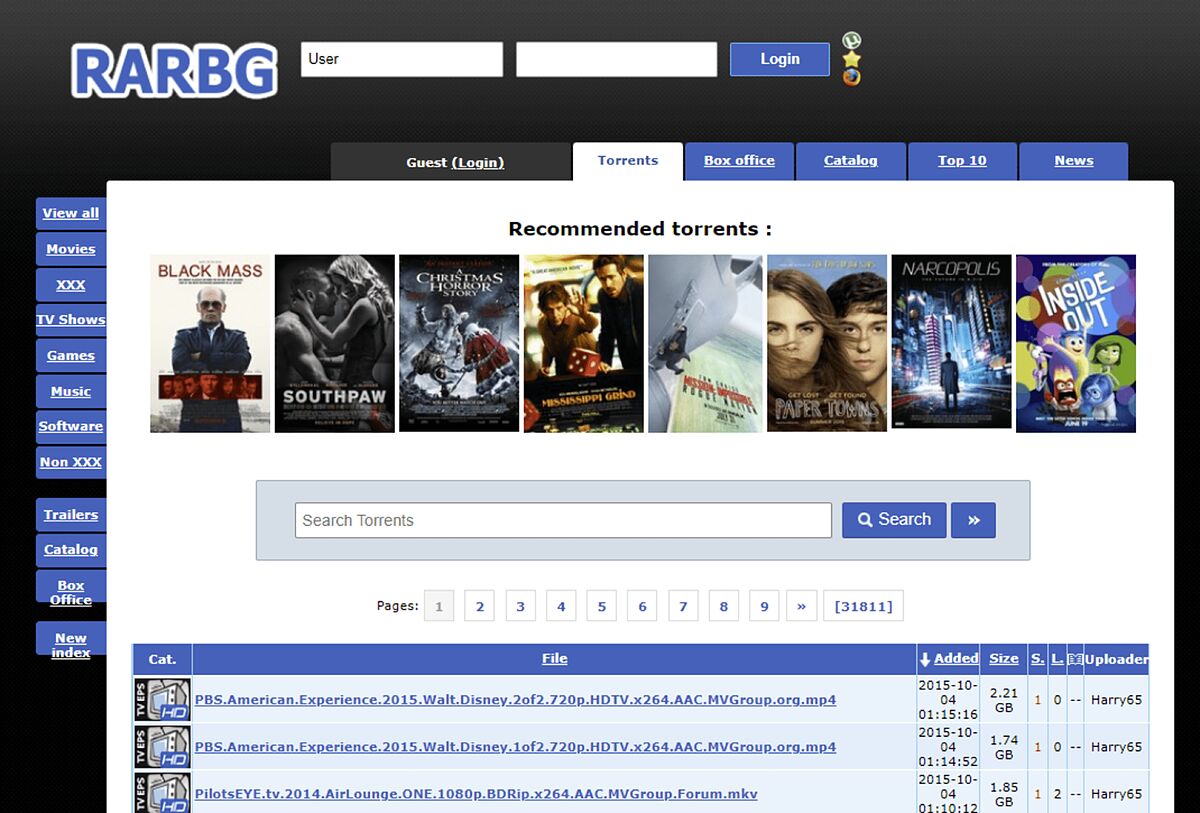The height and width of the screenshot is (813, 1200).
Task: Open the Inside Out poster
Action: pos(1076,343)
